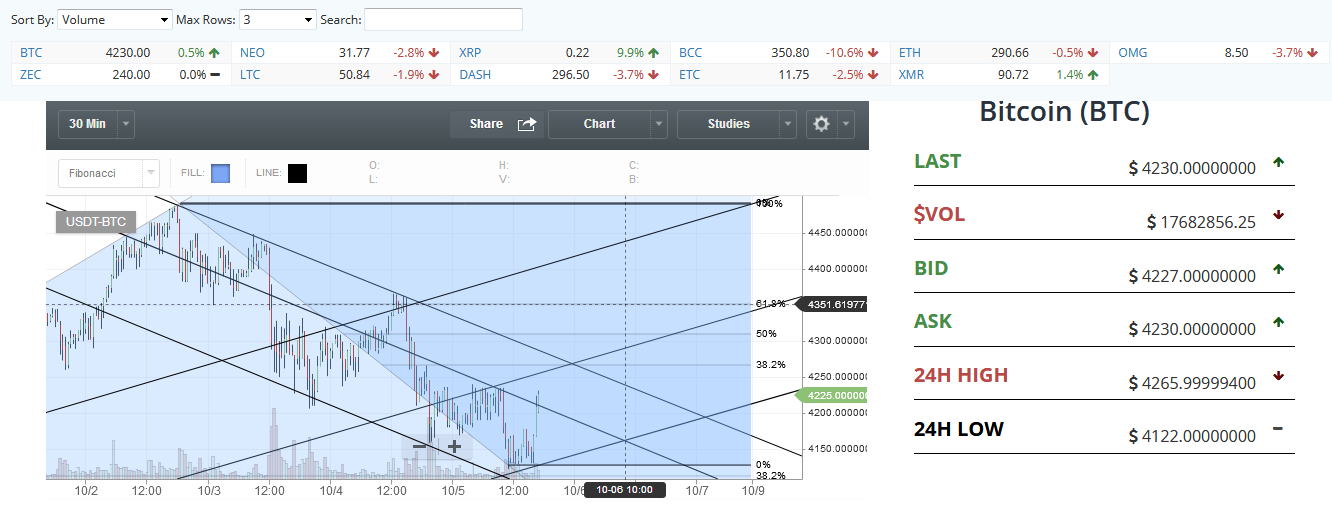Viewport: 1332px width, 510px height.
Task: Select the XRP ticker link
Action: (x=471, y=53)
